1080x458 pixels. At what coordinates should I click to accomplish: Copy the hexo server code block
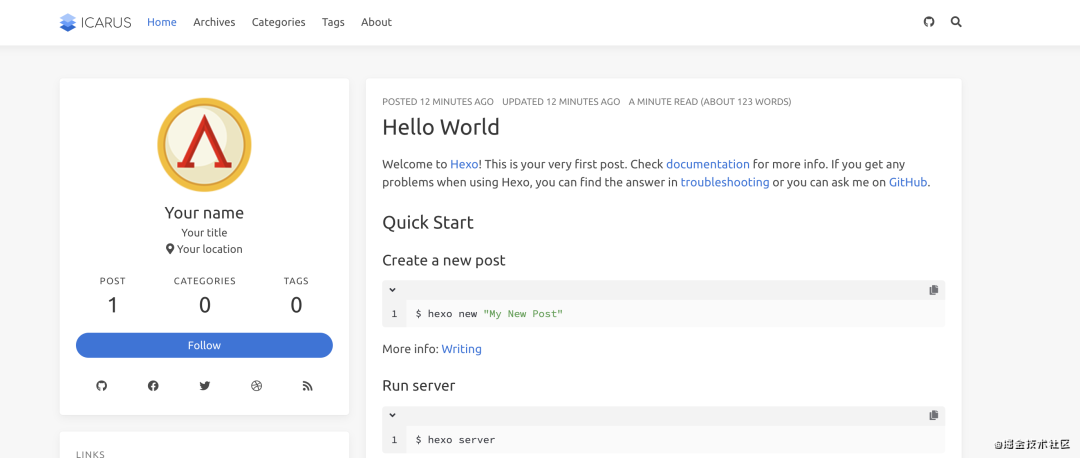pos(933,415)
